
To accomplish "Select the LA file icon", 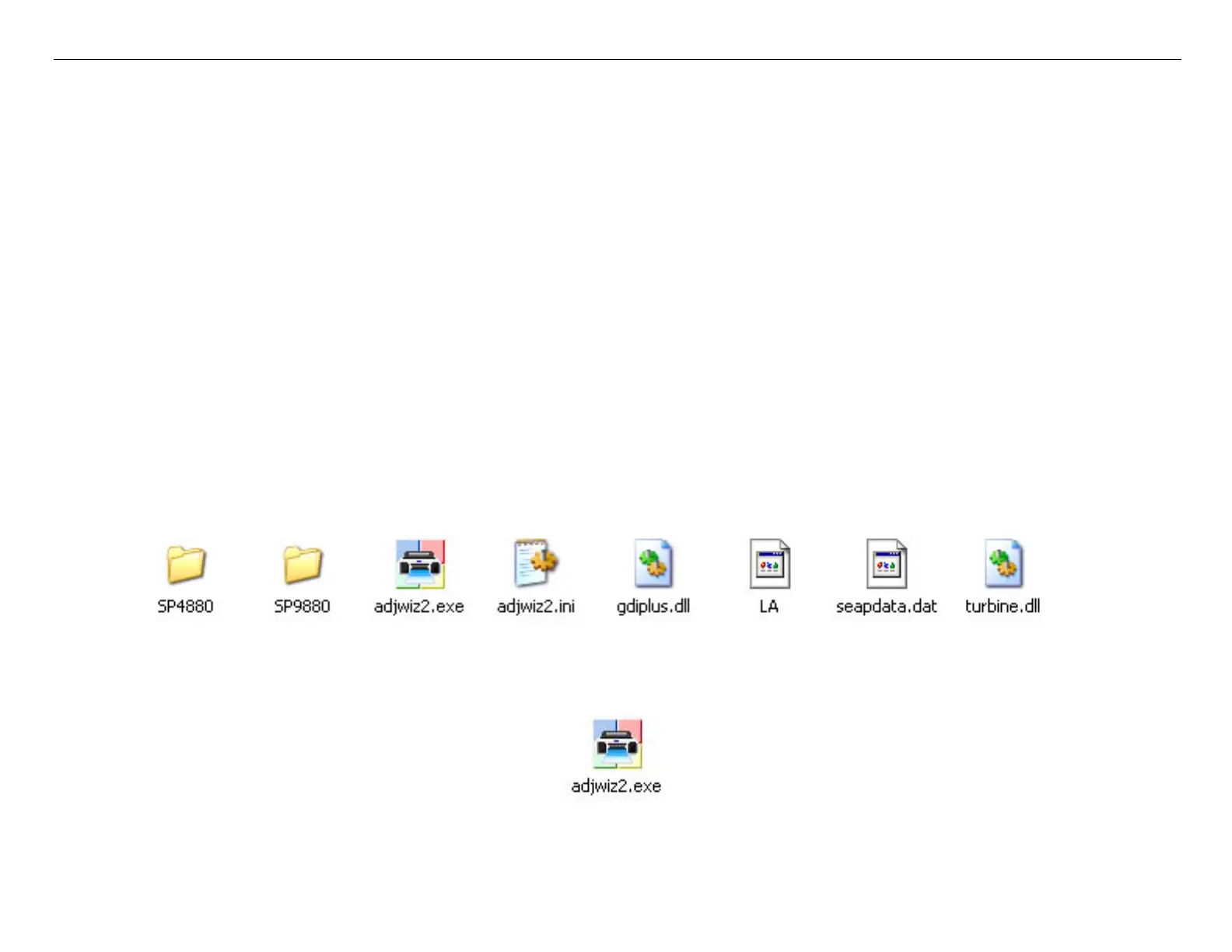I will 769,564.
